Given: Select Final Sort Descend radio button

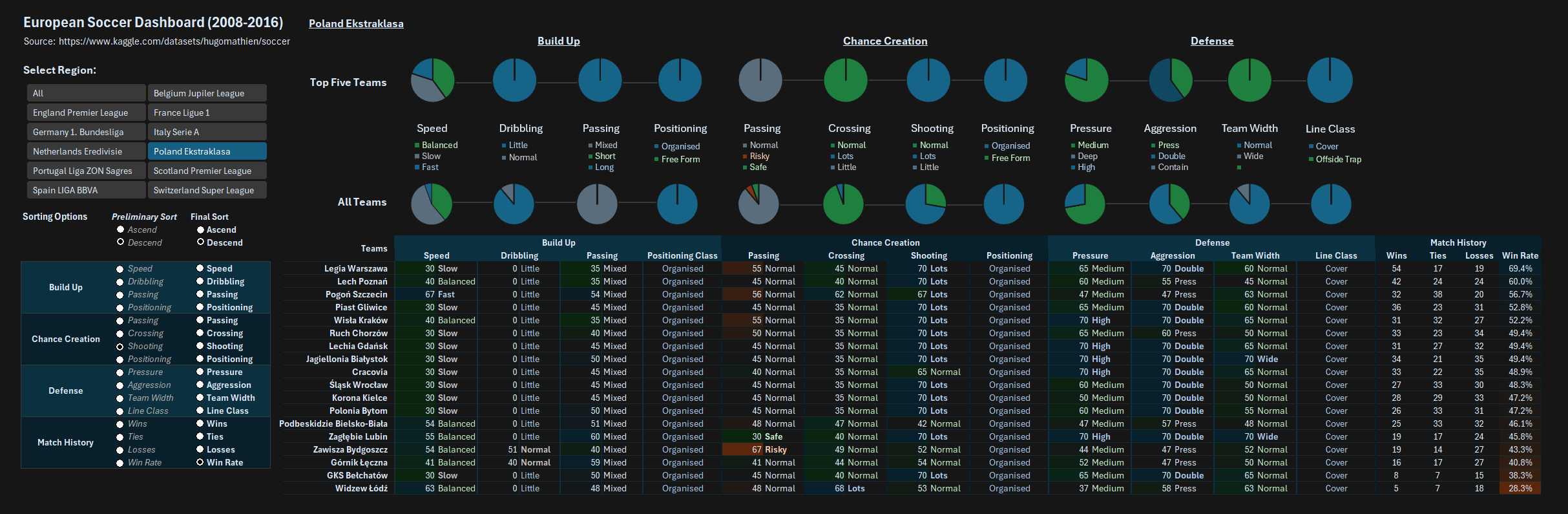Looking at the screenshot, I should [x=200, y=242].
